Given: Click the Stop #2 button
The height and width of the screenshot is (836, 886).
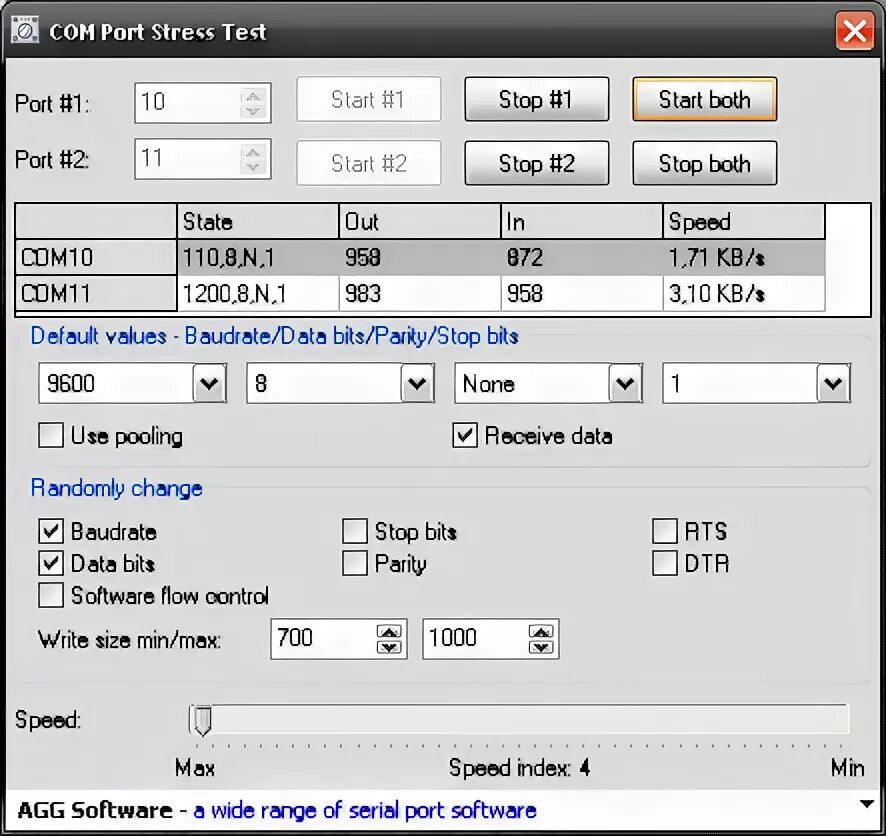Looking at the screenshot, I should (537, 163).
